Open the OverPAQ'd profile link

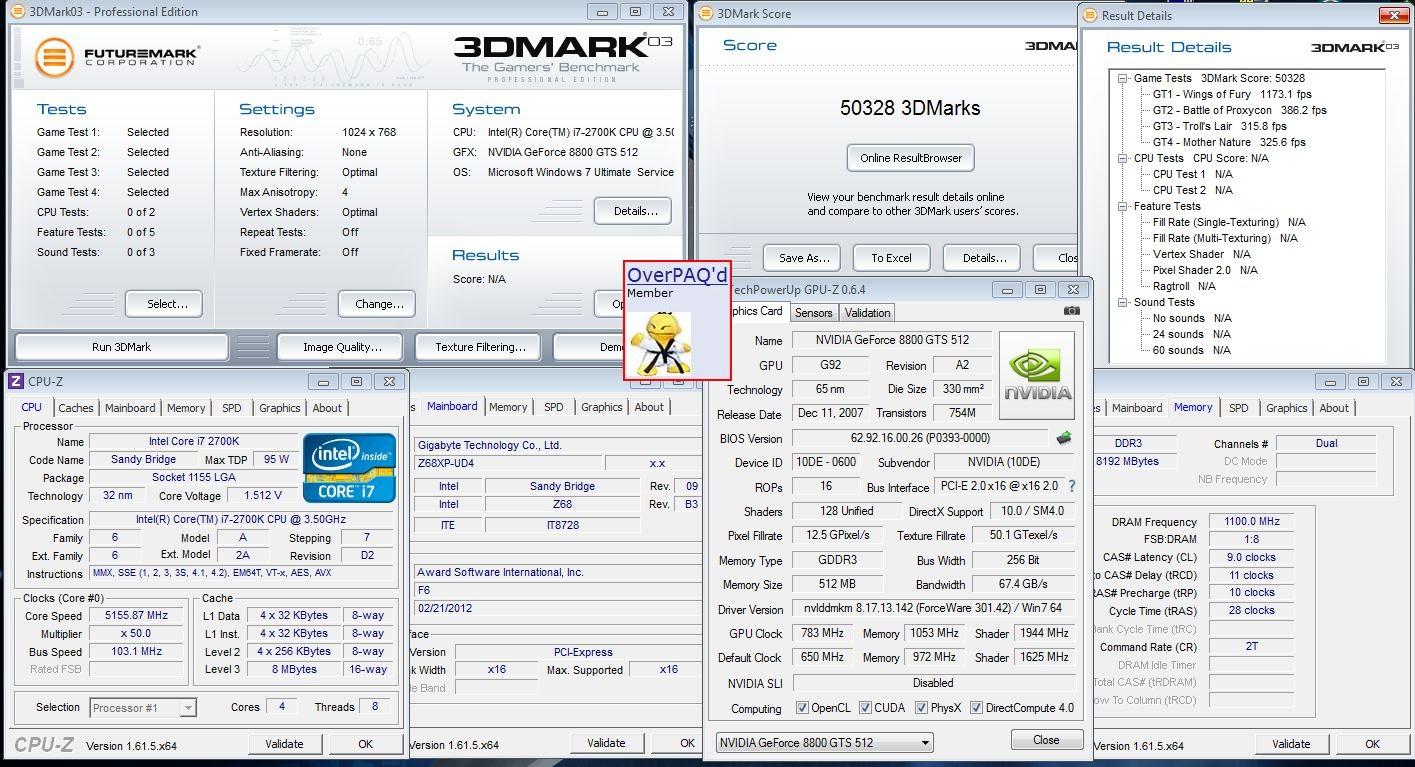pyautogui.click(x=677, y=275)
